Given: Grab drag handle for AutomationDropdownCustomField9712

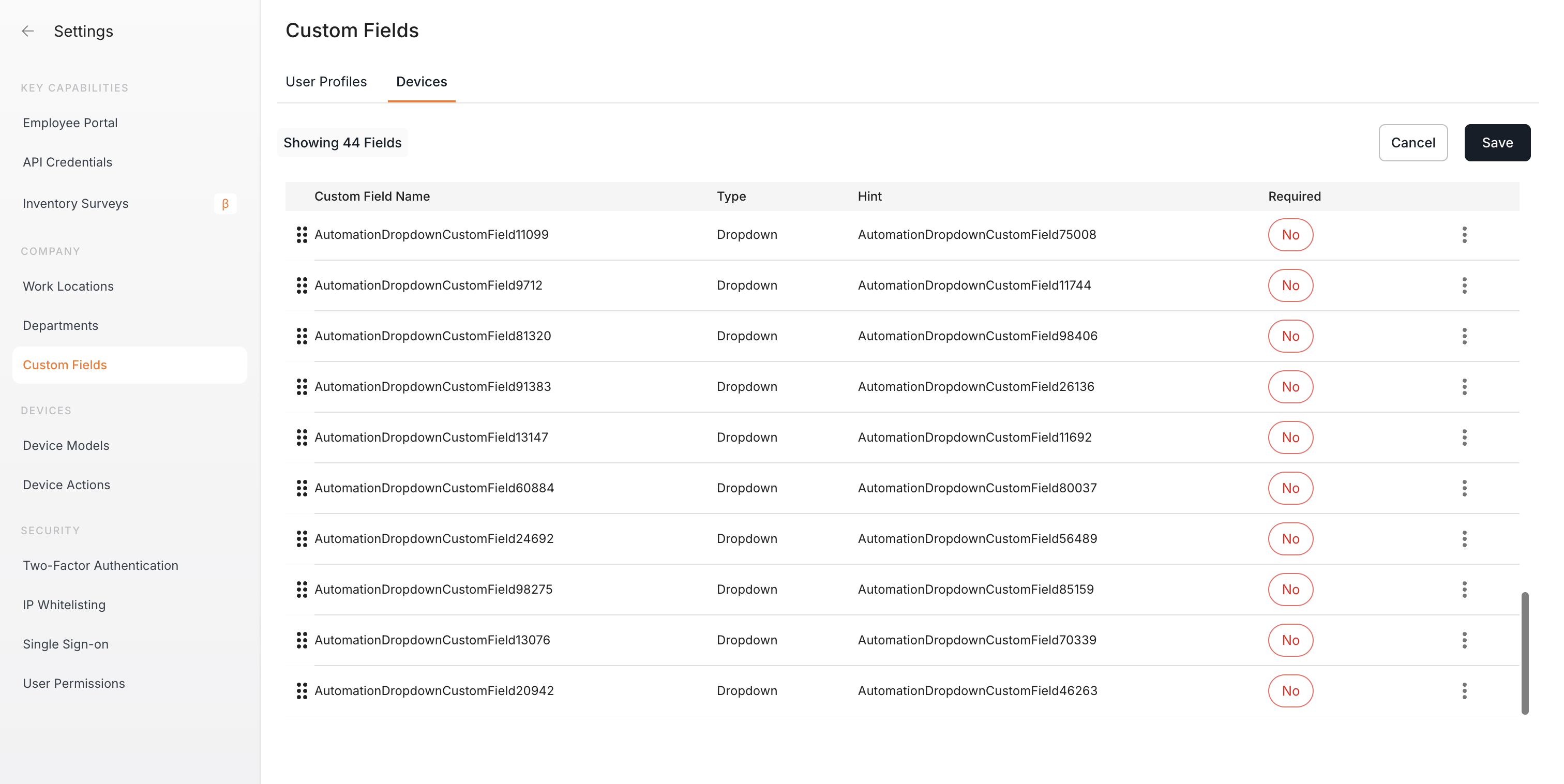Looking at the screenshot, I should [x=302, y=285].
